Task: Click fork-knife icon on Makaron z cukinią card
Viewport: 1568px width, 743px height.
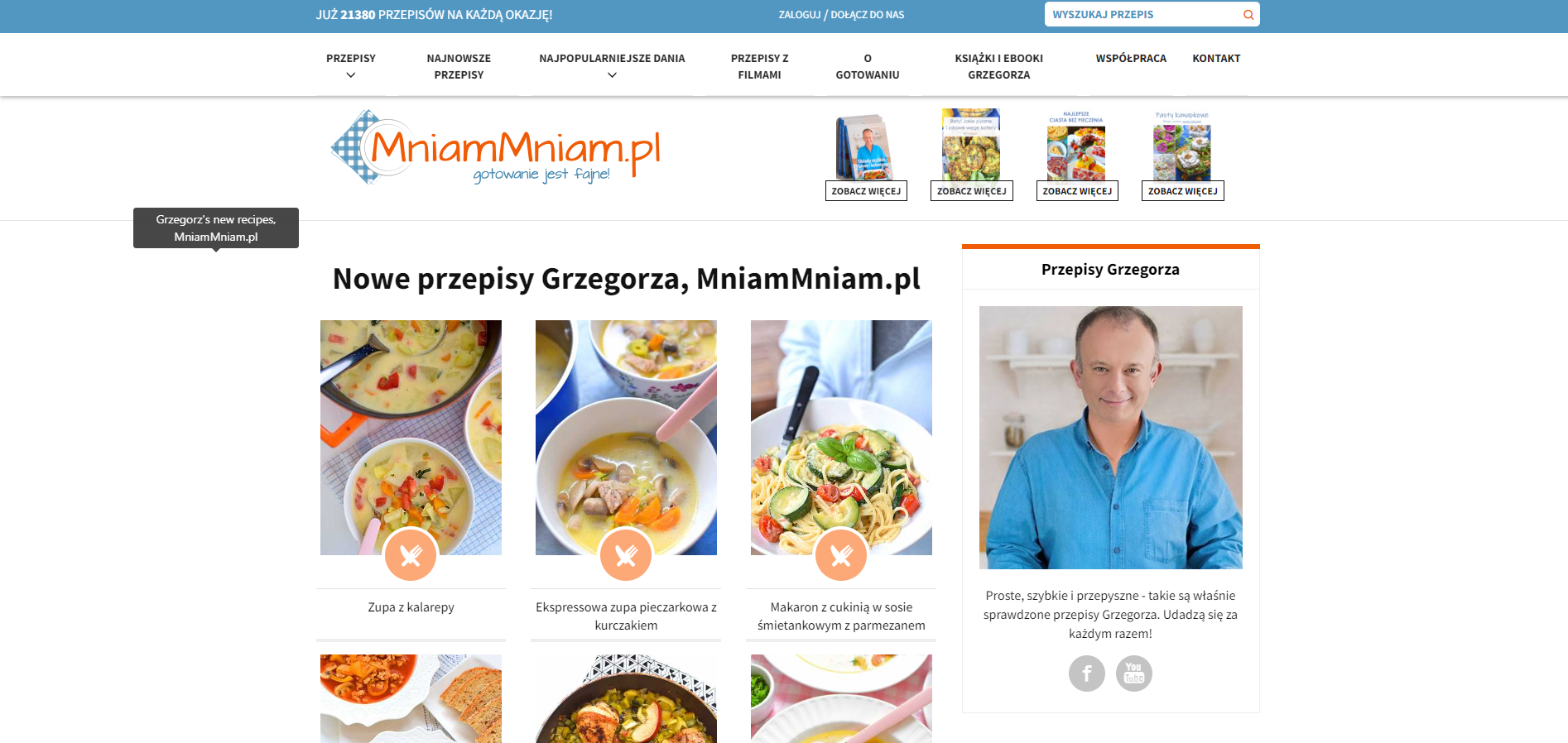Action: click(841, 555)
